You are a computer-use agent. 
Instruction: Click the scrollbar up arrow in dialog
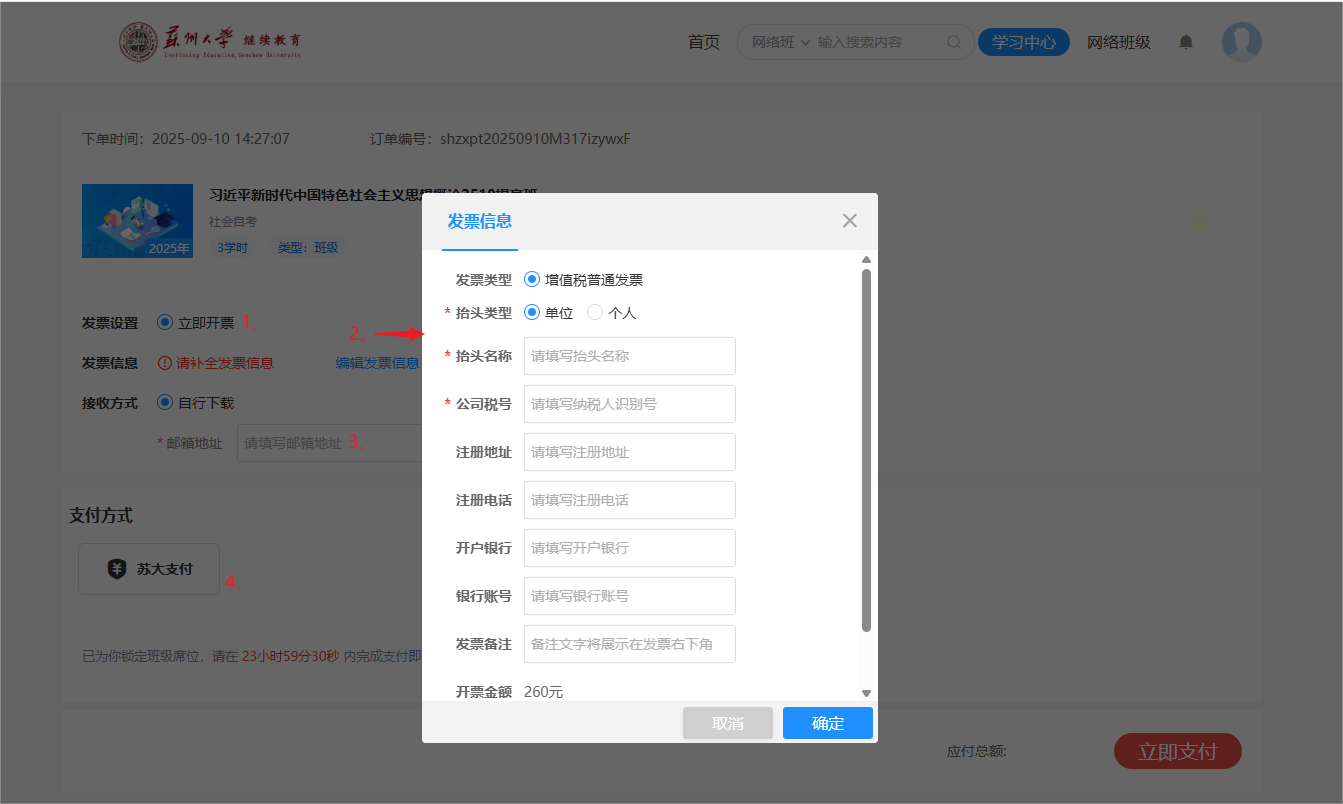tap(866, 260)
